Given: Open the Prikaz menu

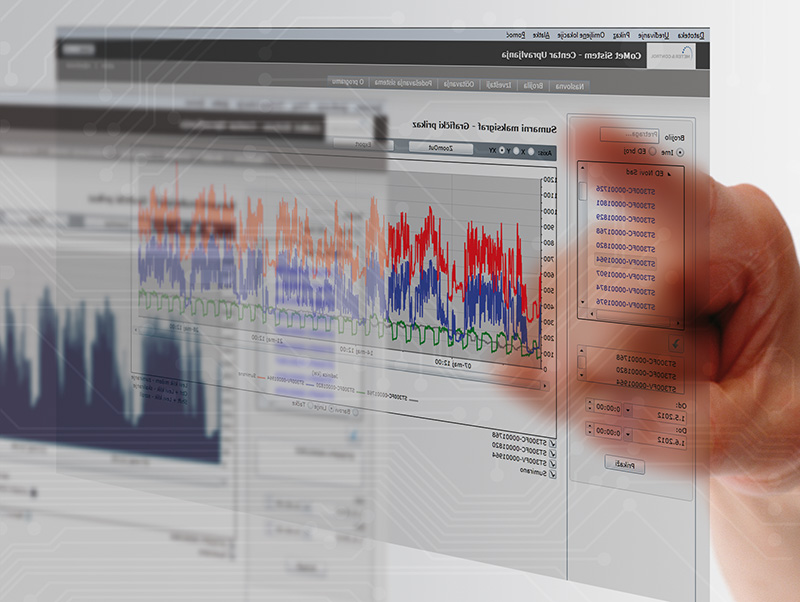Looking at the screenshot, I should point(621,35).
